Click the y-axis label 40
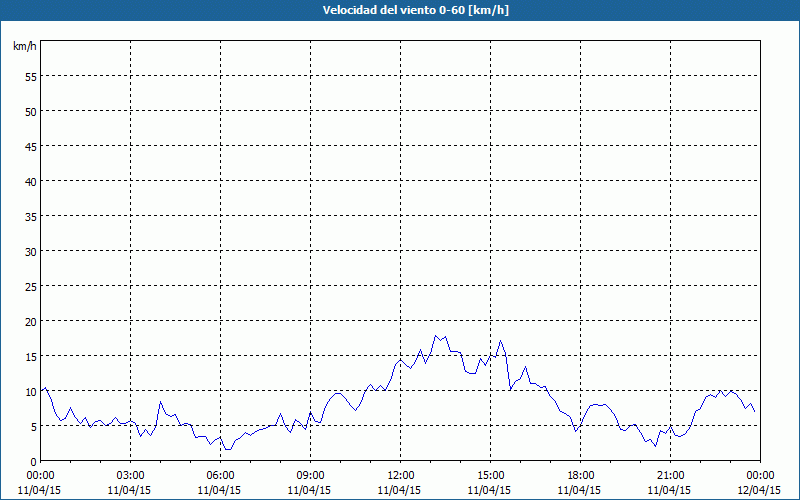 (31, 181)
